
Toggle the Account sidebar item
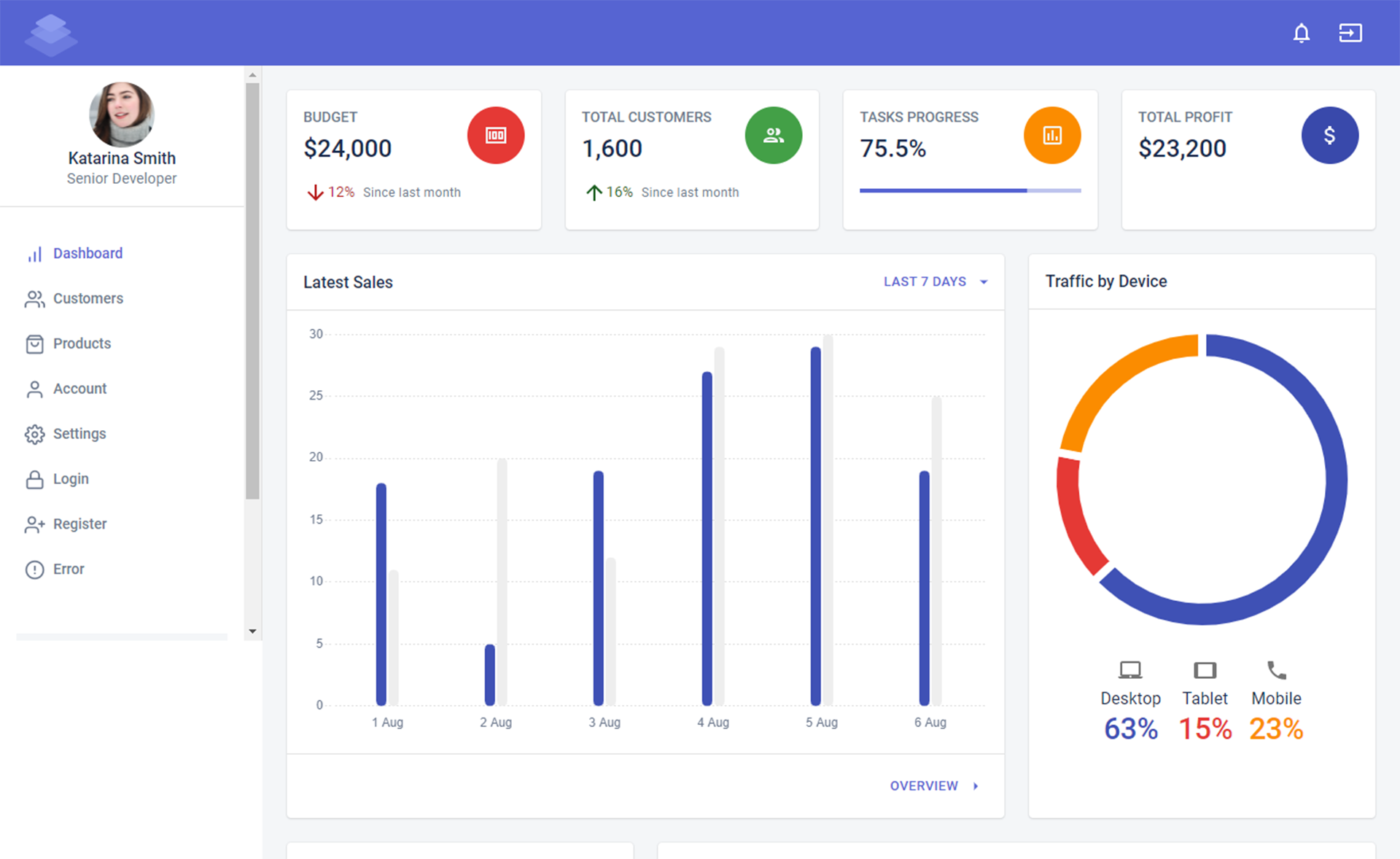pos(80,388)
